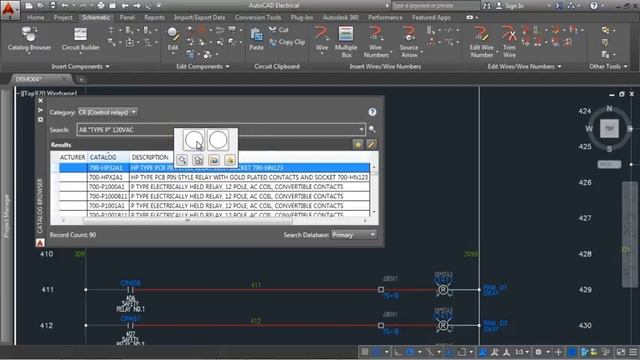Click the new drawing tab plus button
Image resolution: width=640 pixels, height=360 pixels.
pyautogui.click(x=81, y=80)
